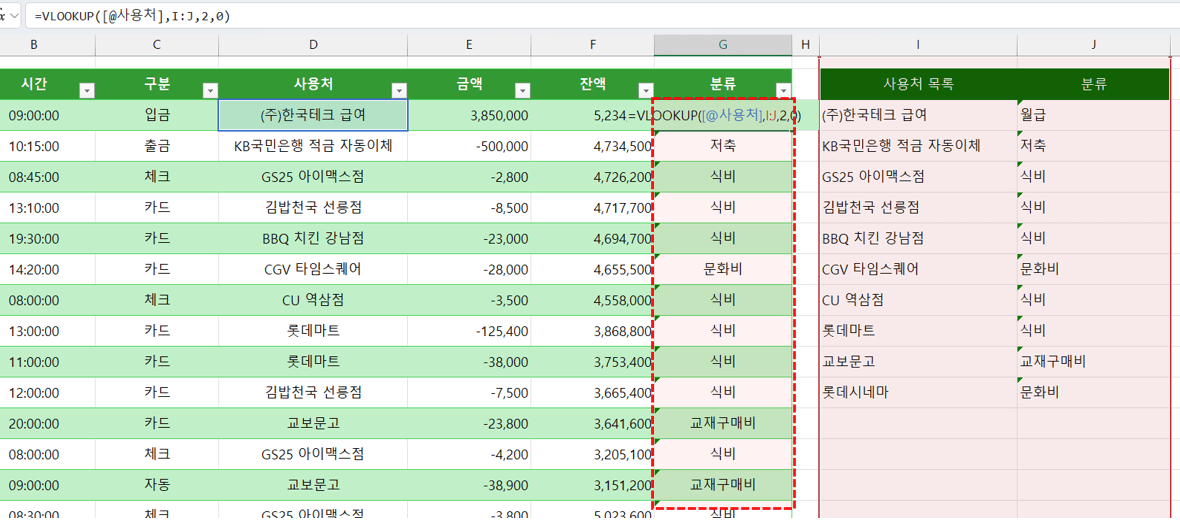Select column D header
1180x523 pixels.
click(313, 45)
